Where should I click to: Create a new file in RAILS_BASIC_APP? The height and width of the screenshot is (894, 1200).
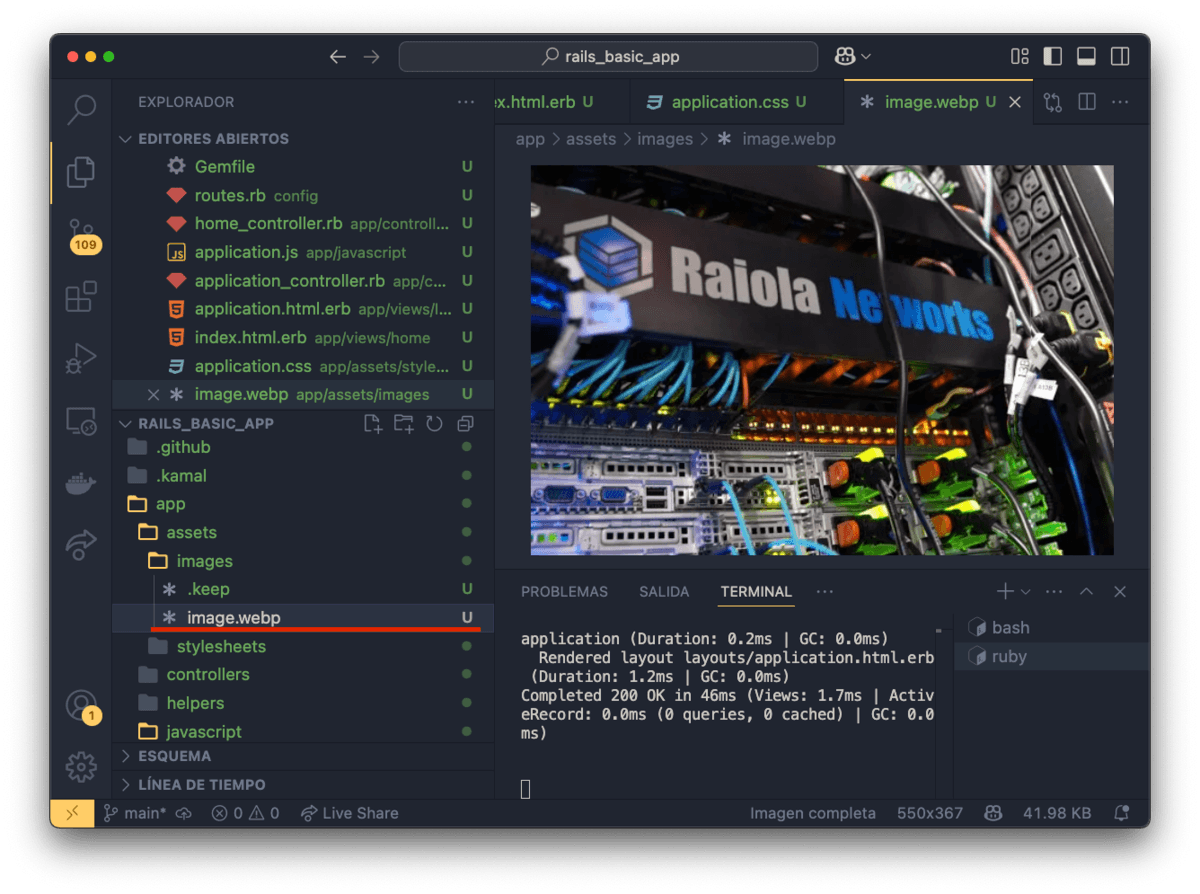[373, 424]
